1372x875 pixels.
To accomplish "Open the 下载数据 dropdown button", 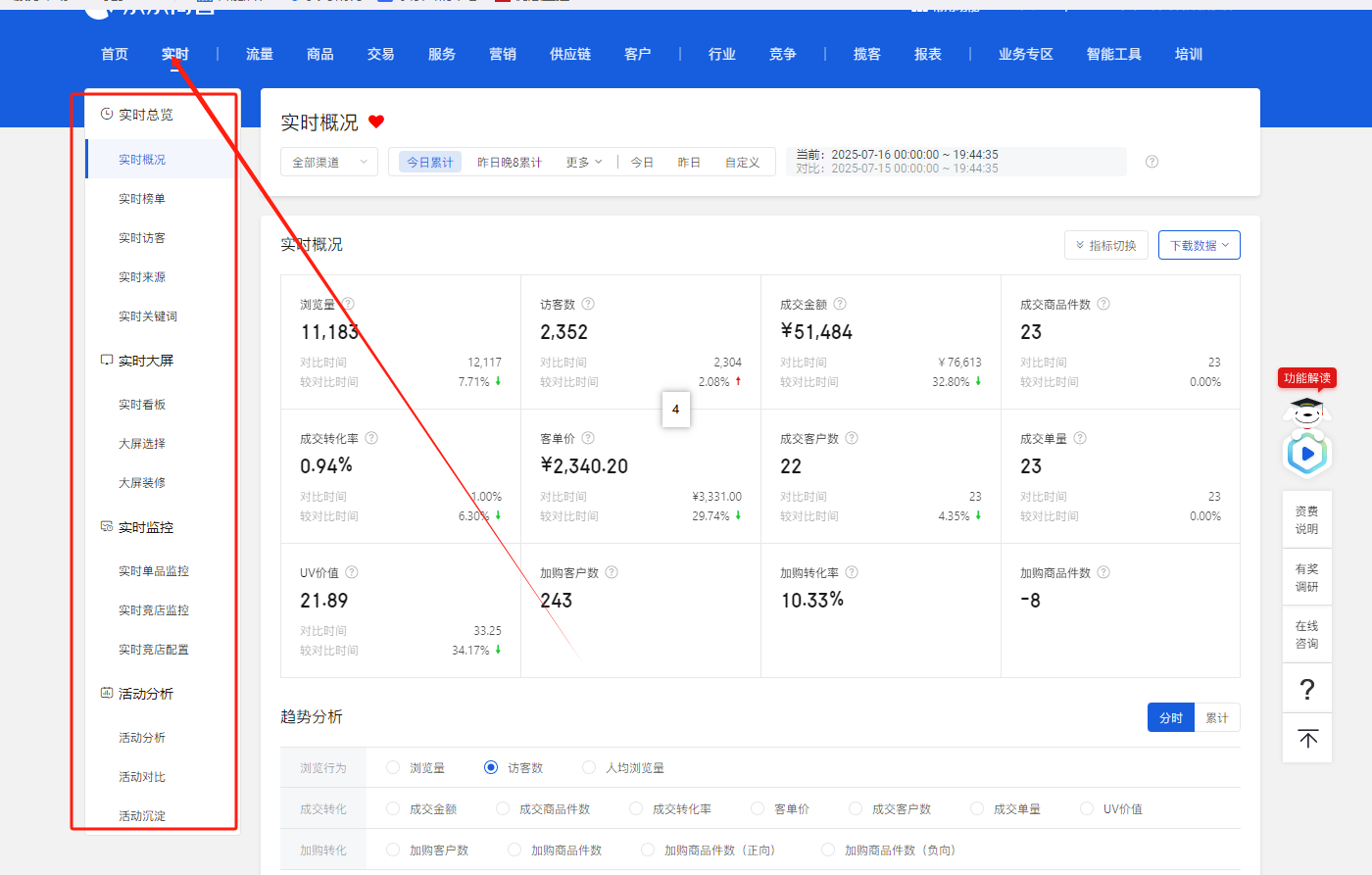I will point(1199,245).
